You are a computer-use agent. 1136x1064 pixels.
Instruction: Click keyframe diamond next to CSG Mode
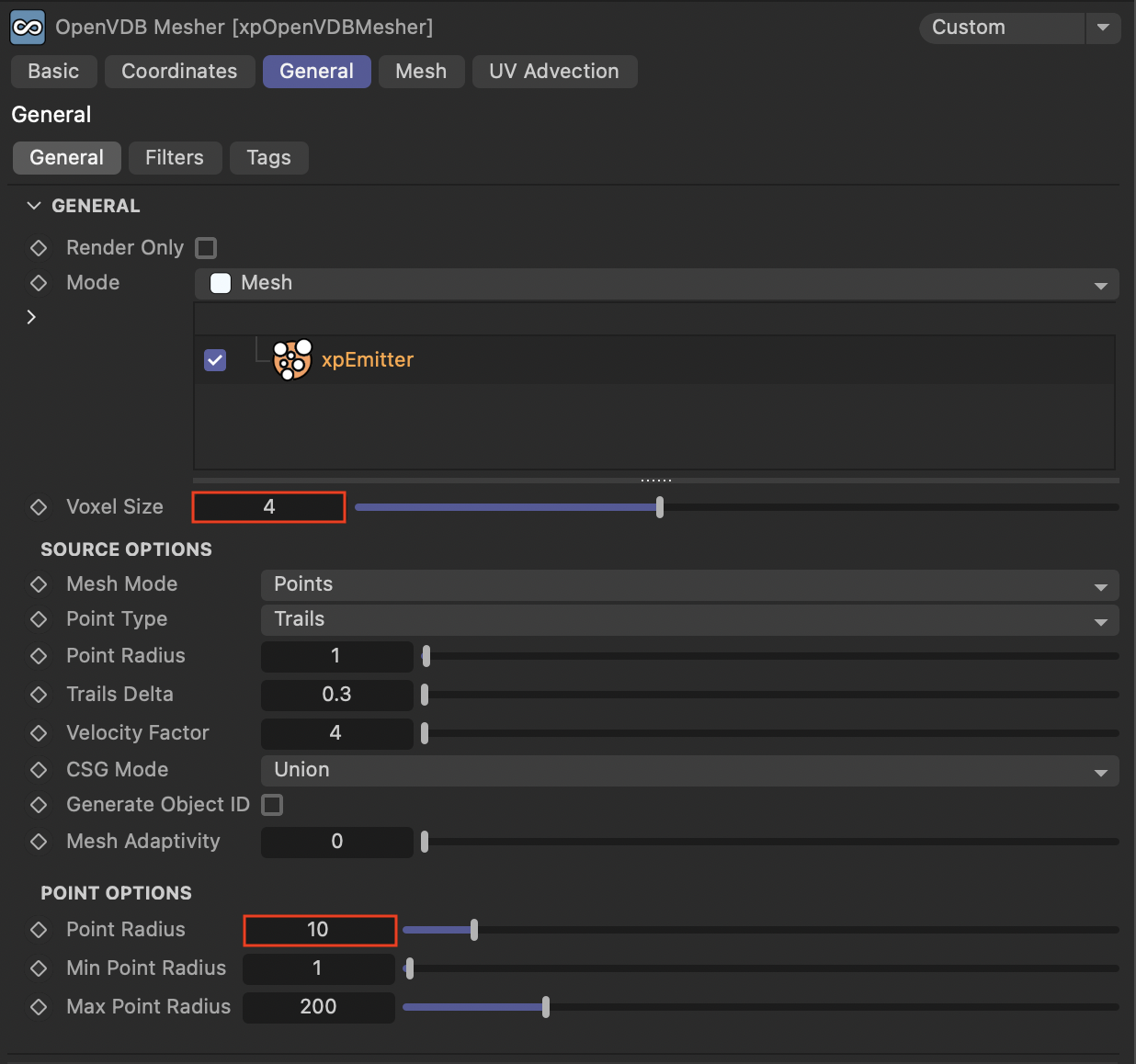[39, 770]
